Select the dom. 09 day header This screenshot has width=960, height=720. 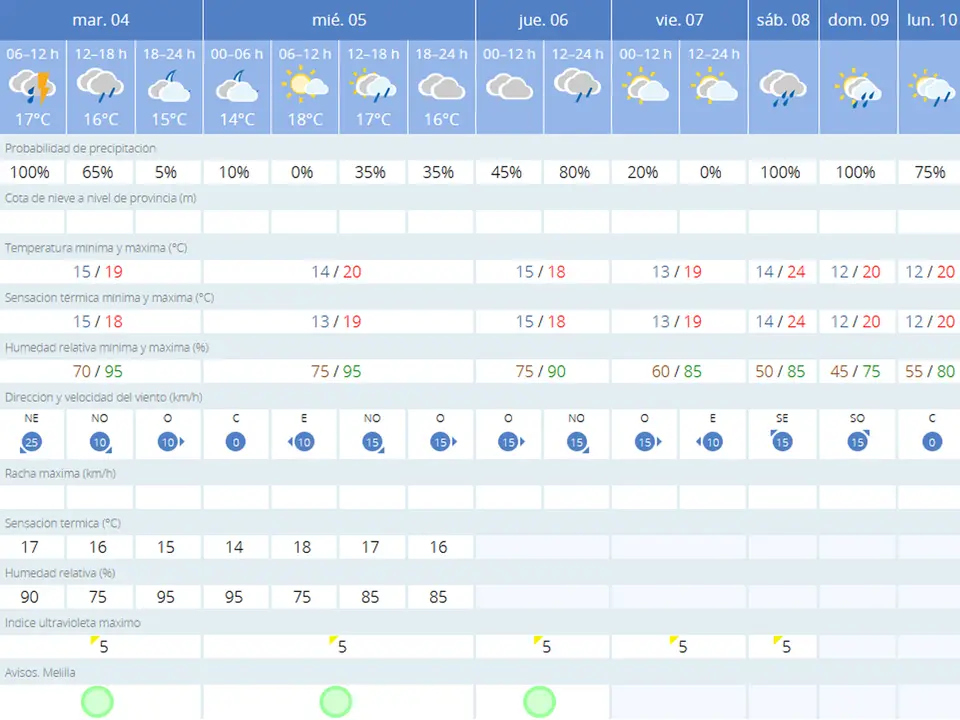pos(858,20)
